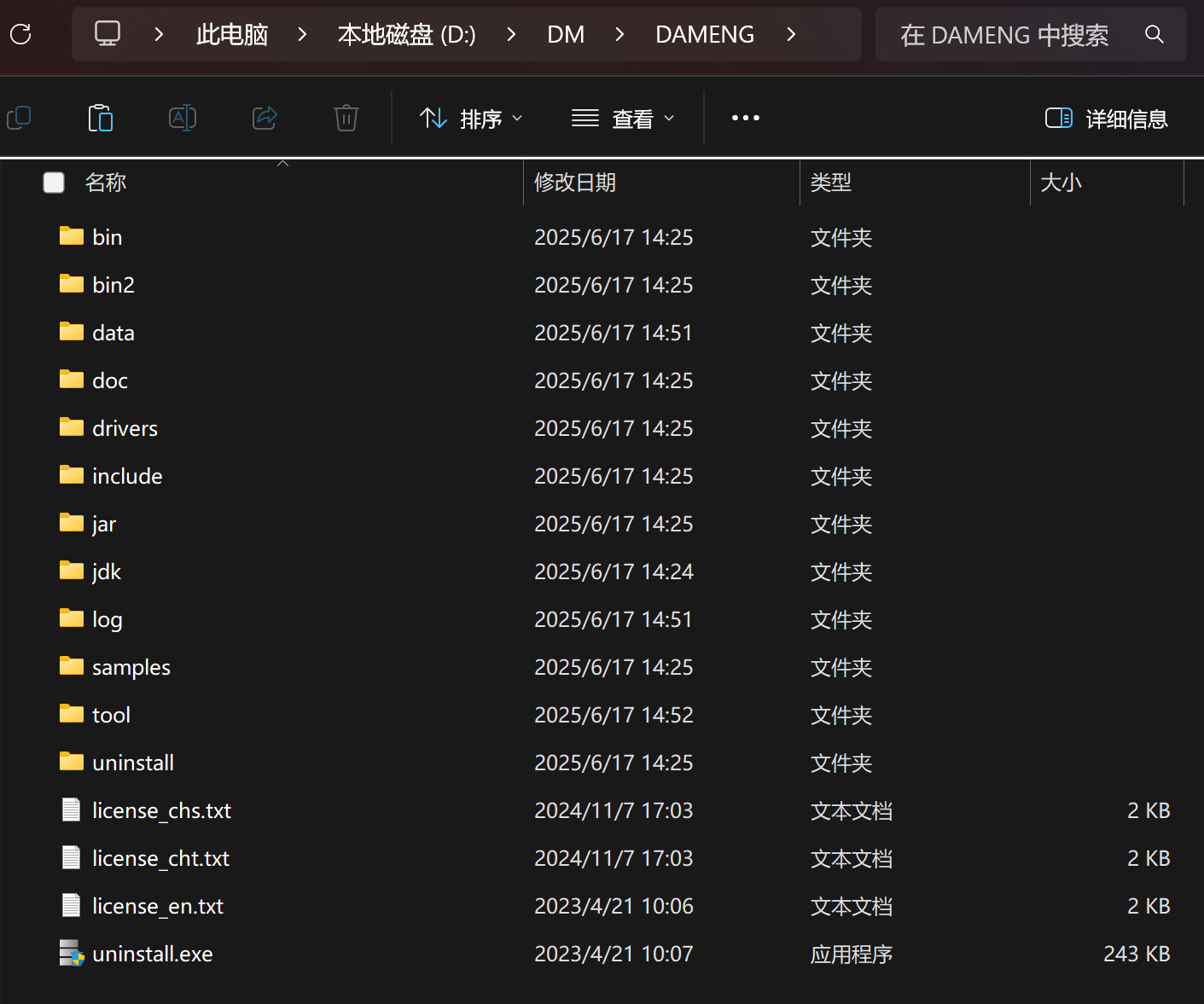The height and width of the screenshot is (1004, 1204).
Task: Expand the chevron after the monitor icon
Action: coord(159,34)
